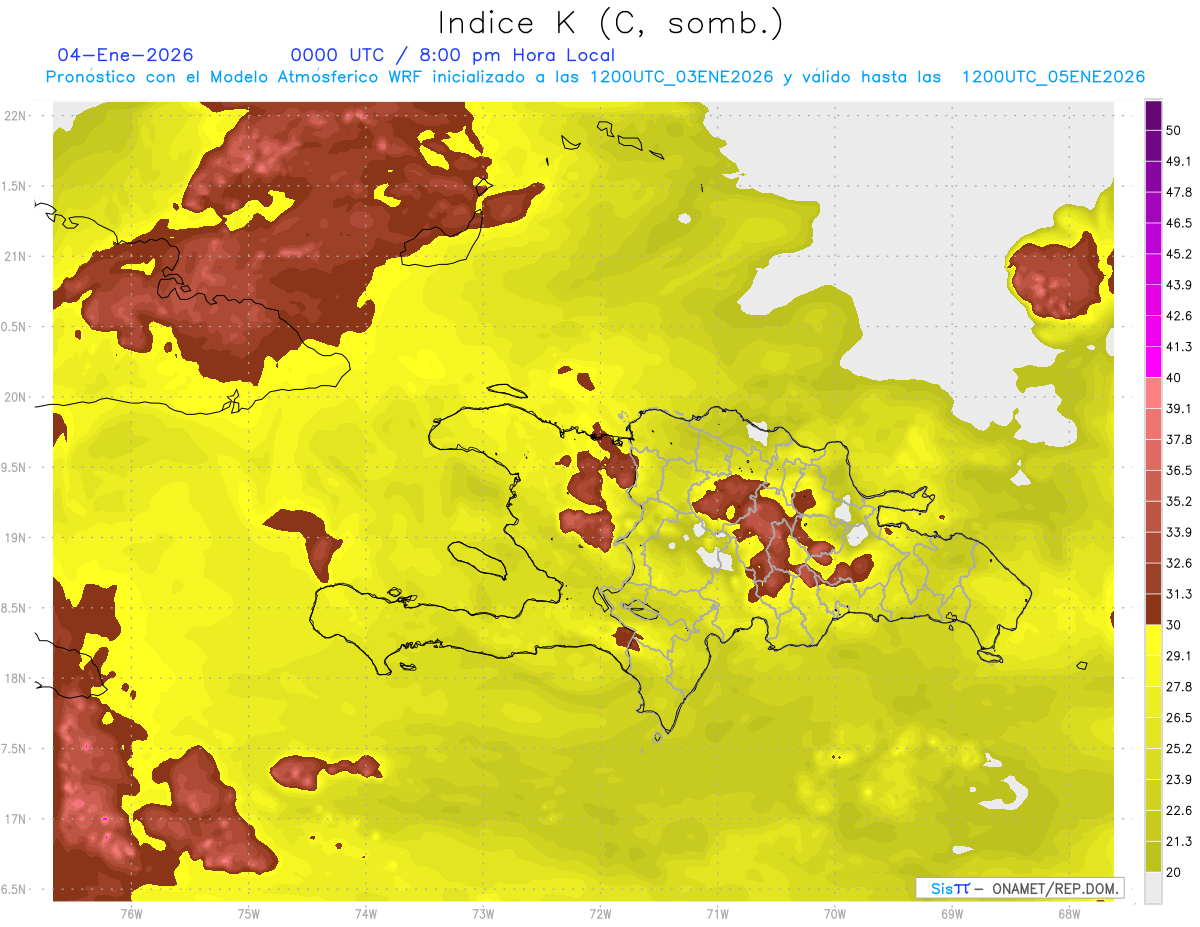The image size is (1200, 927).
Task: Click the "17N" latitude label
Action: pos(15,820)
